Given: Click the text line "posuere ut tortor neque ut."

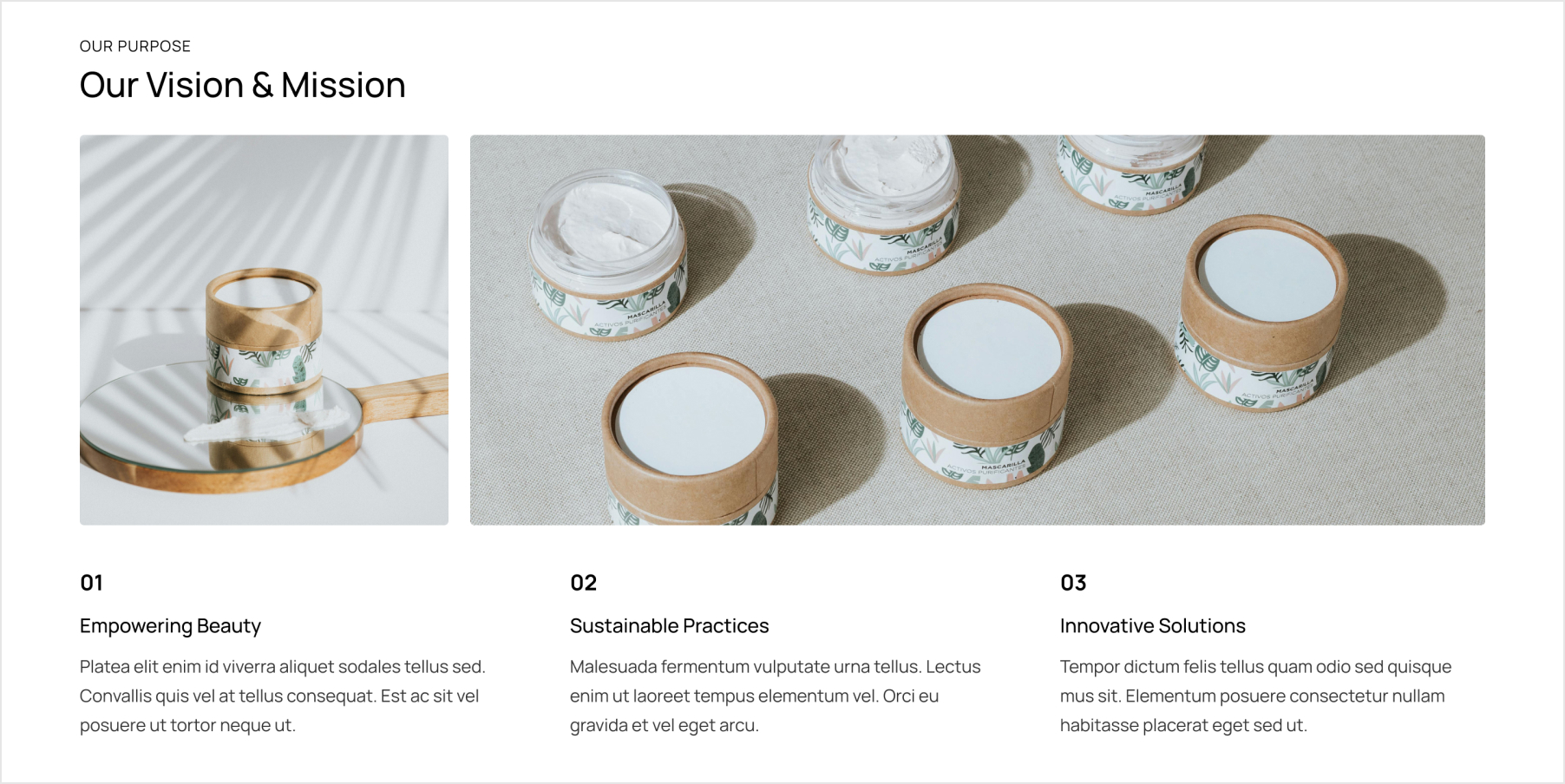Looking at the screenshot, I should [187, 725].
